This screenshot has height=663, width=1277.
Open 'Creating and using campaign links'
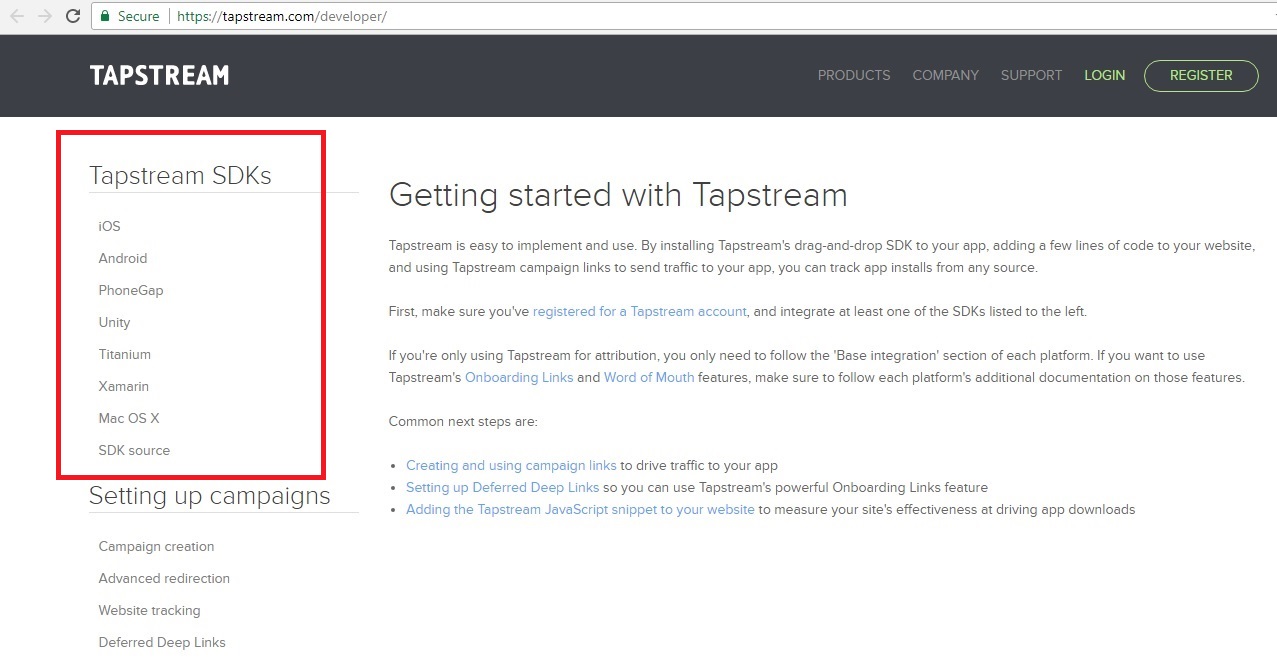coord(511,465)
